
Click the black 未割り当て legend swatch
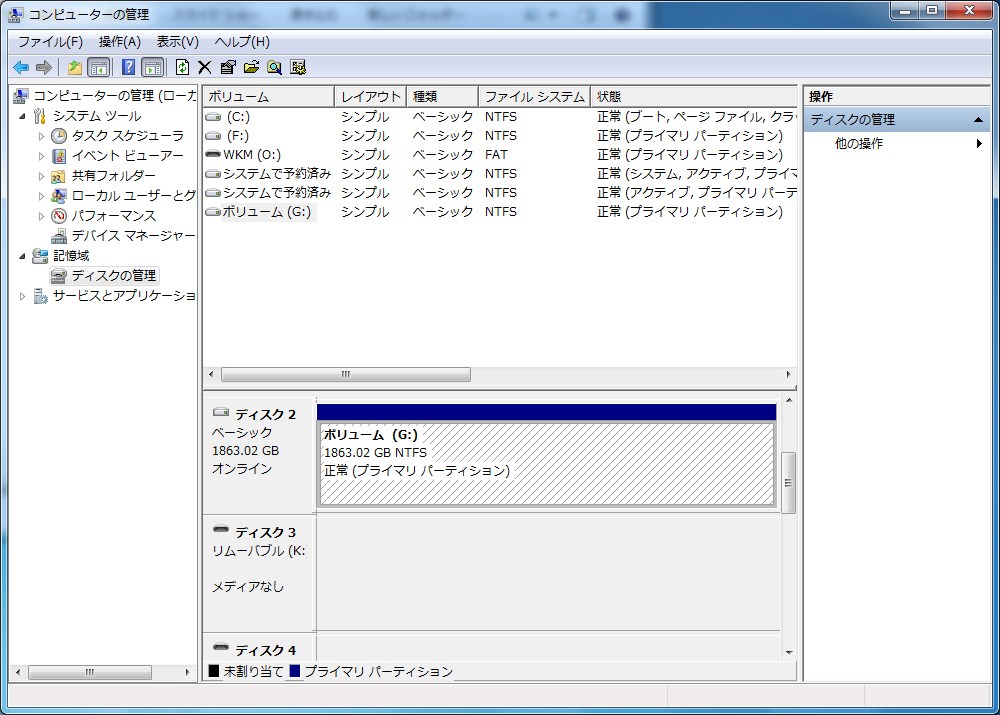214,671
